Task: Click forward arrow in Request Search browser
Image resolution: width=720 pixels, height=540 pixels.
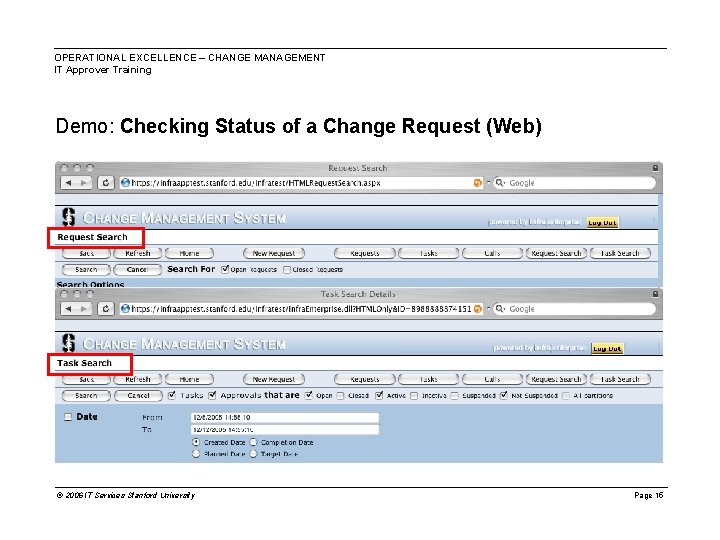Action: pyautogui.click(x=84, y=183)
